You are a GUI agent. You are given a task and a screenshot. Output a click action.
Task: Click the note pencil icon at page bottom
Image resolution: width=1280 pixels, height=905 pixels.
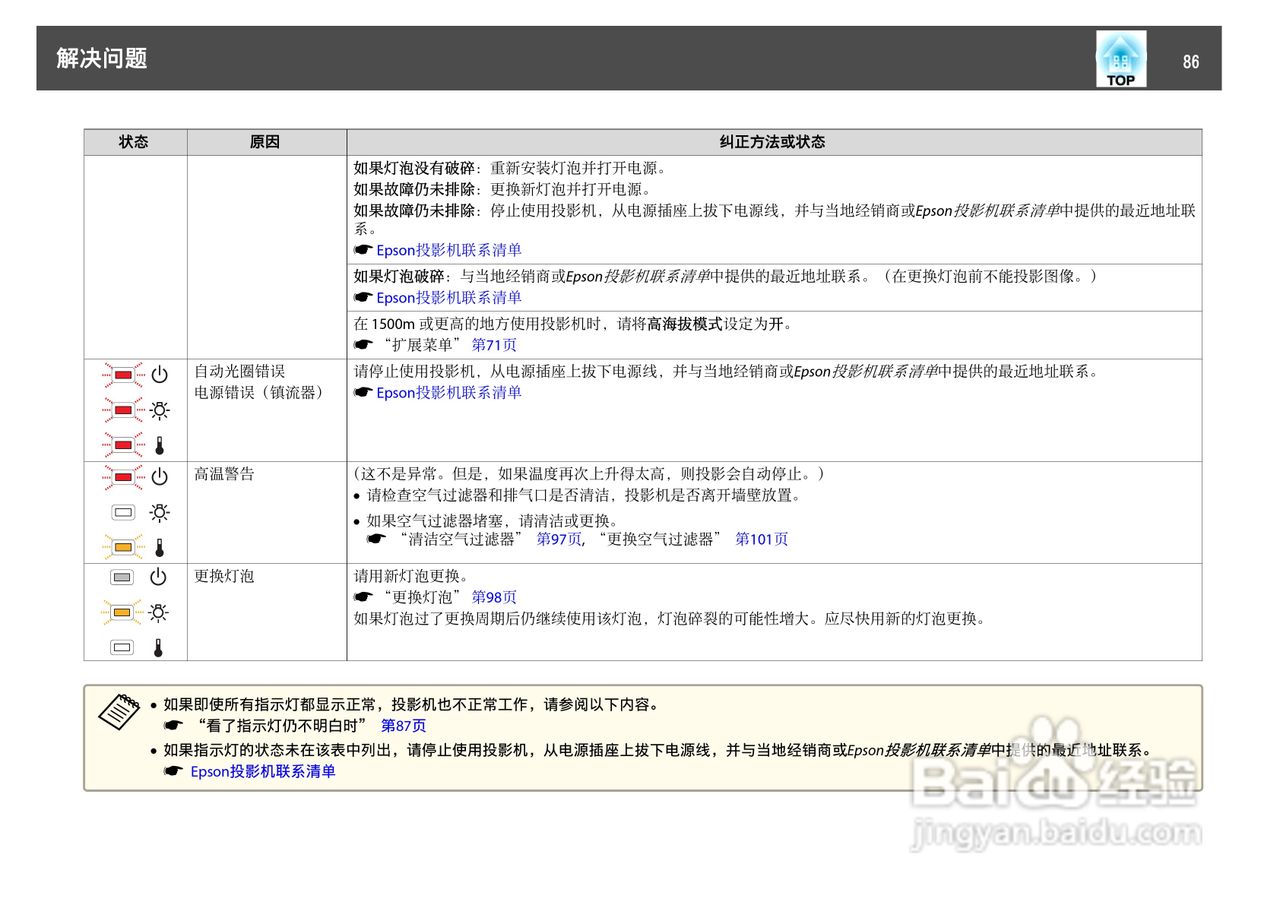118,712
